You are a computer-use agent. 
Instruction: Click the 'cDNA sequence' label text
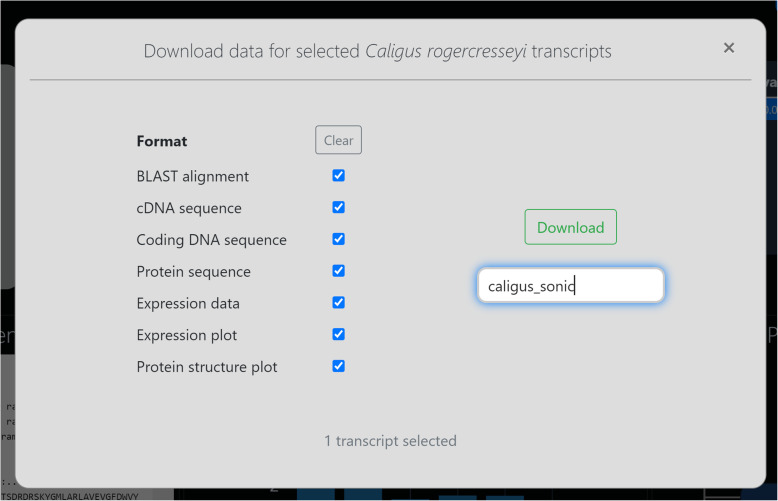pyautogui.click(x=189, y=208)
